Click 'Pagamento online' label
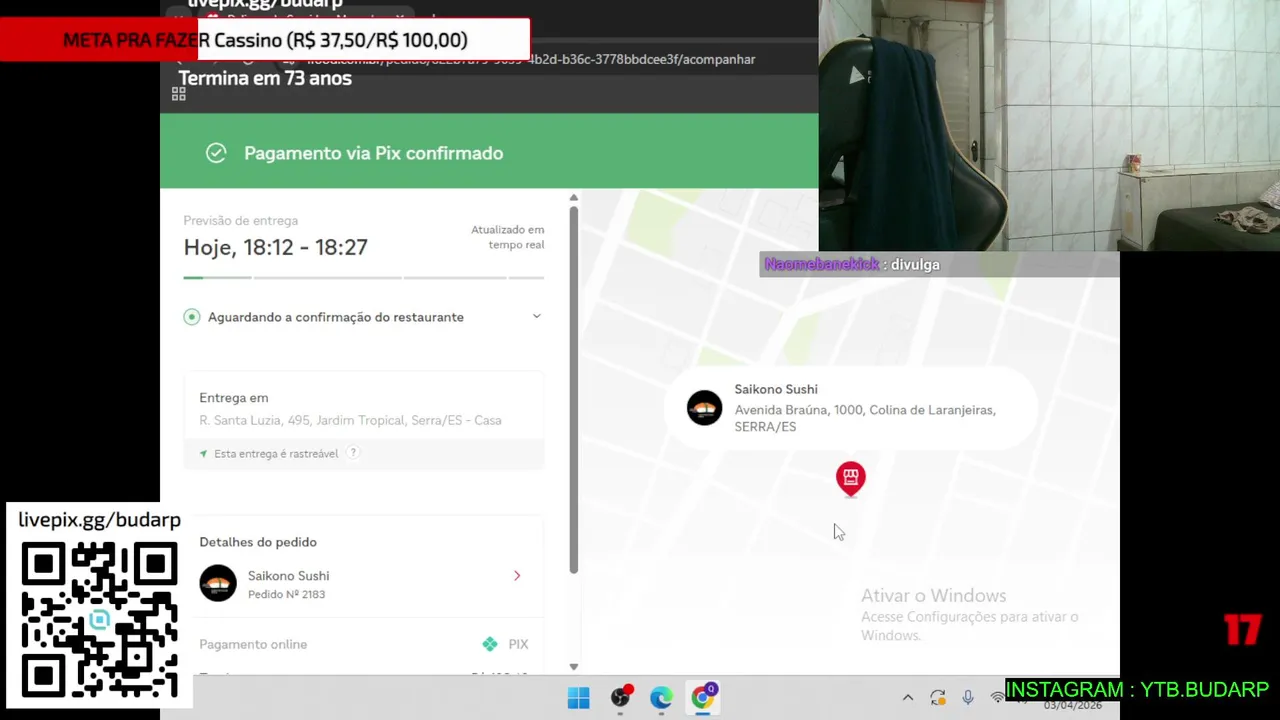The image size is (1280, 720). 253,645
